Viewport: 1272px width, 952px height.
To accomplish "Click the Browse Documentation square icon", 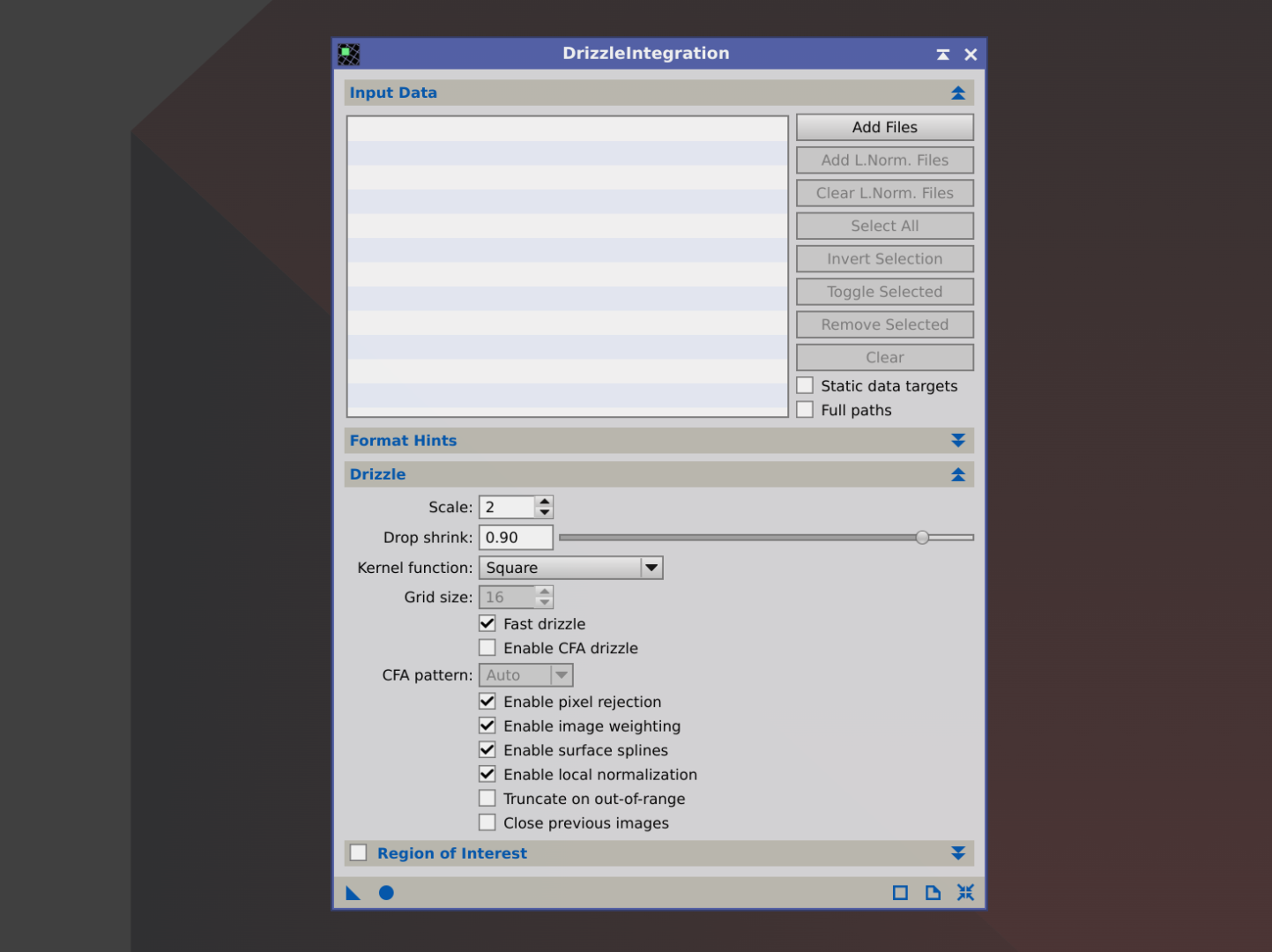I will [900, 893].
